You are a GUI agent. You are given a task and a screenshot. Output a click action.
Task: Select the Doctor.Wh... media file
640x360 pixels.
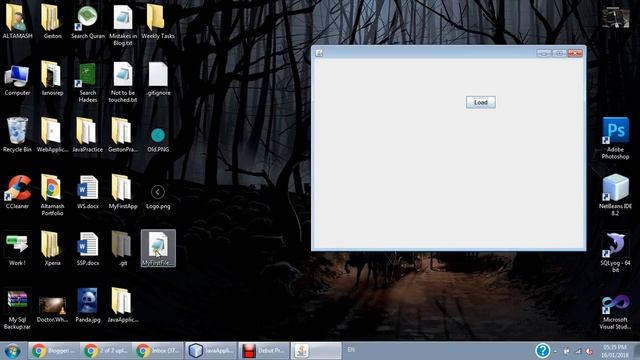(52, 309)
